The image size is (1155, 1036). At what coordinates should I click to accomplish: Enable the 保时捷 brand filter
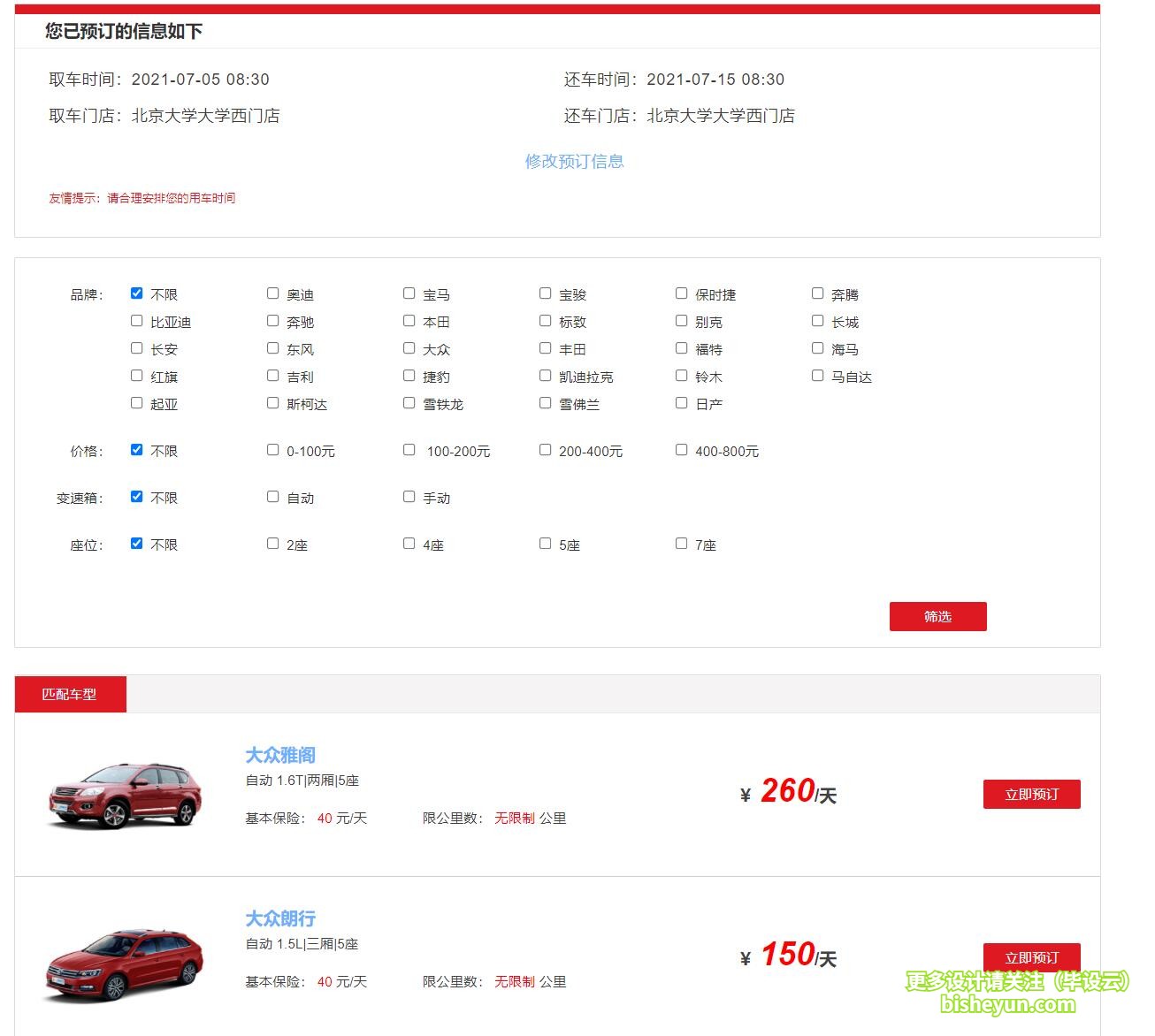point(681,293)
